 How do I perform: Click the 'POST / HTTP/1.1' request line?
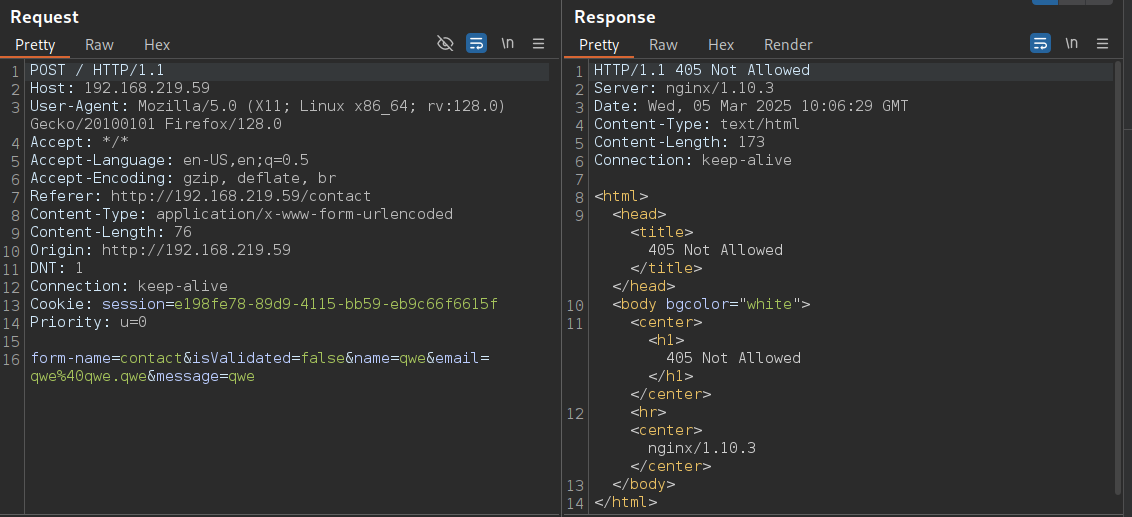97,70
